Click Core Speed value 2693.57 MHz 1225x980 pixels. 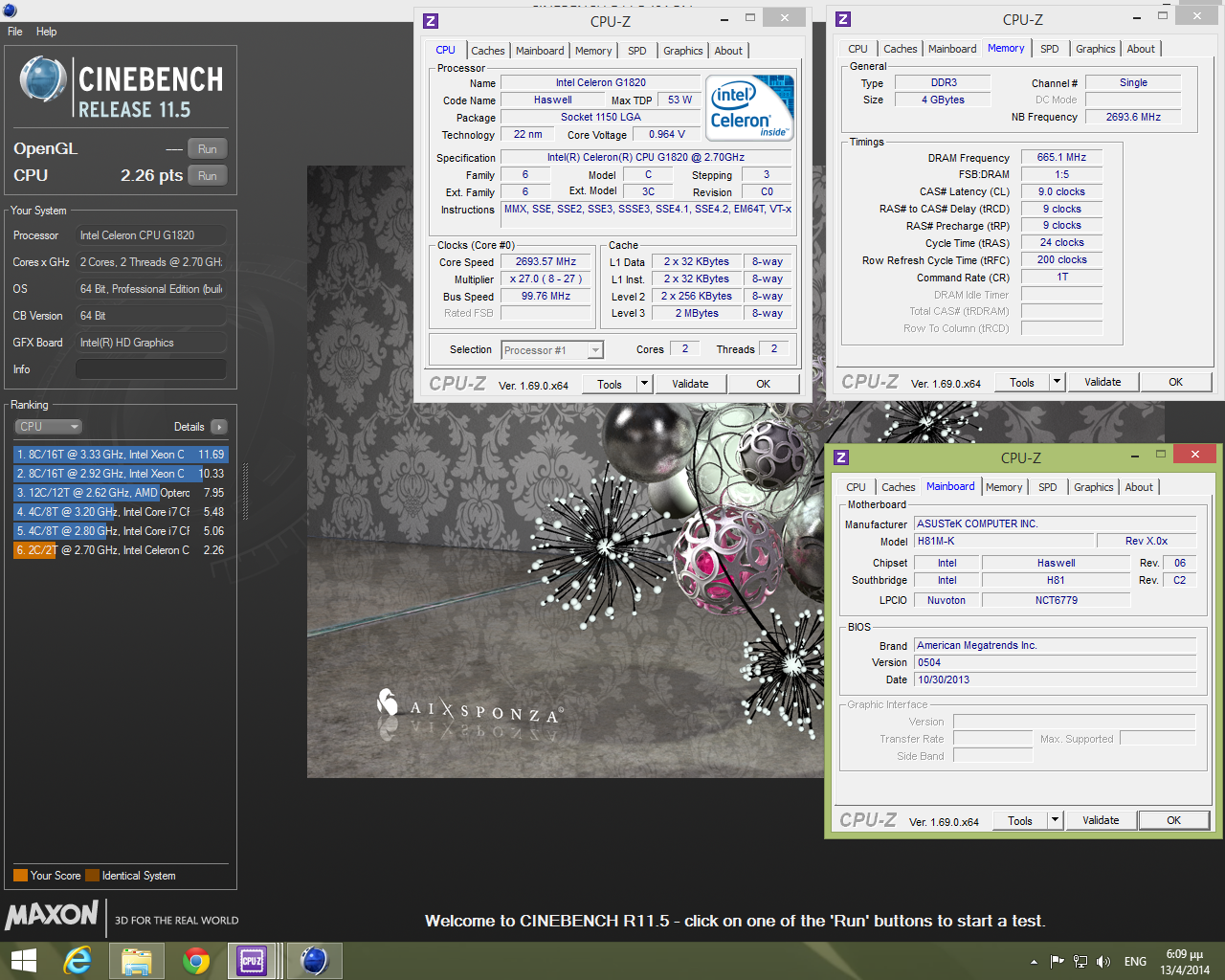pyautogui.click(x=546, y=261)
